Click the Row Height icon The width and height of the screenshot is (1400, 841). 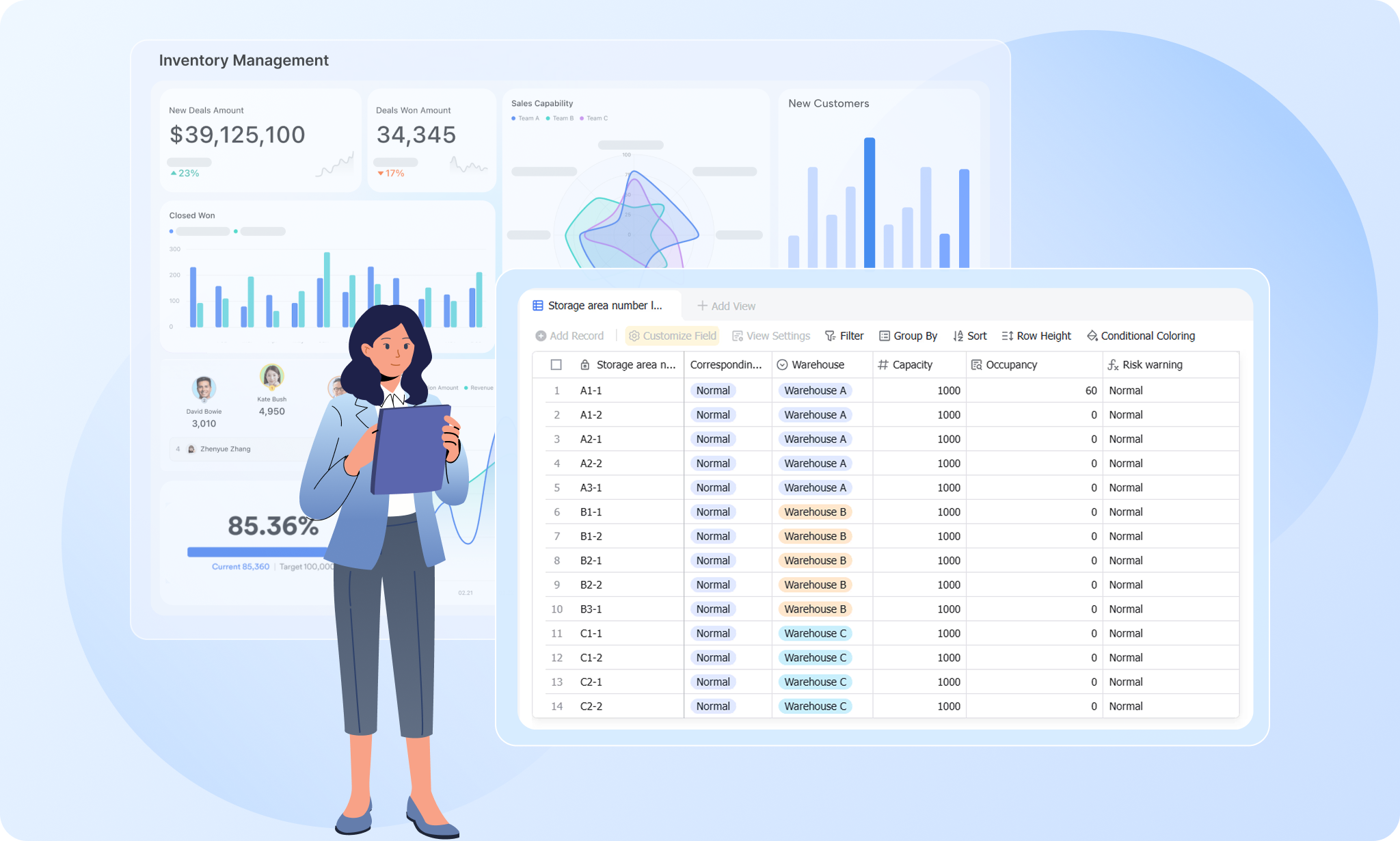pos(1008,336)
